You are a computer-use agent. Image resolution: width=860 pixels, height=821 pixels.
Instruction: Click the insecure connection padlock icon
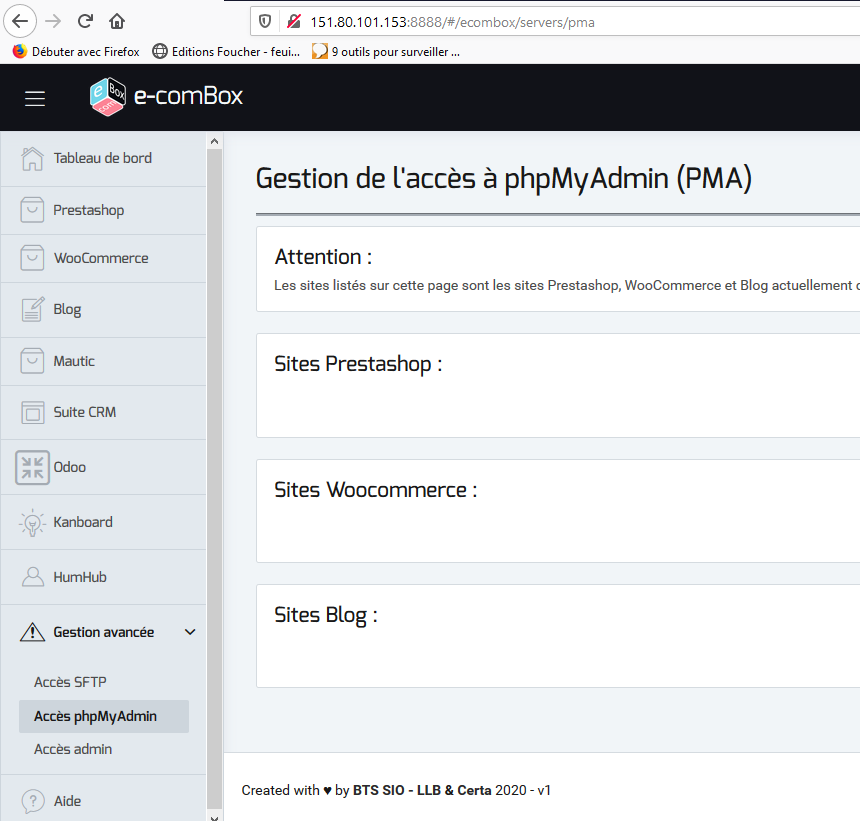coord(293,21)
